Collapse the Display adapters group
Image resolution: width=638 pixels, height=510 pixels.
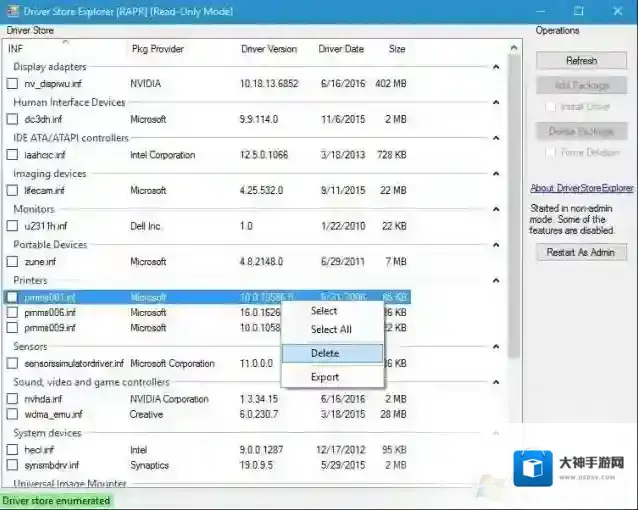point(497,67)
